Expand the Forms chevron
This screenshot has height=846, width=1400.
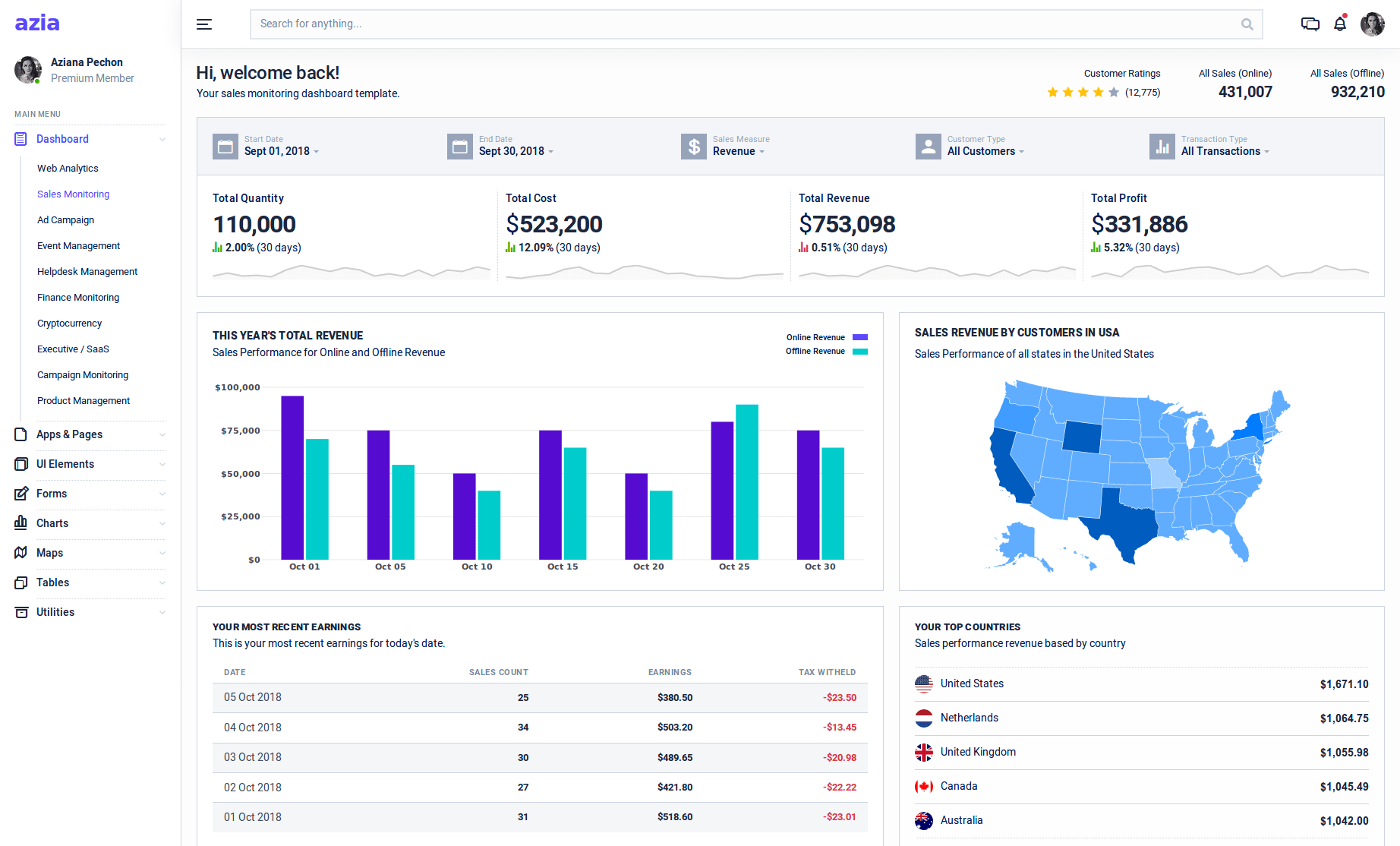(x=162, y=494)
